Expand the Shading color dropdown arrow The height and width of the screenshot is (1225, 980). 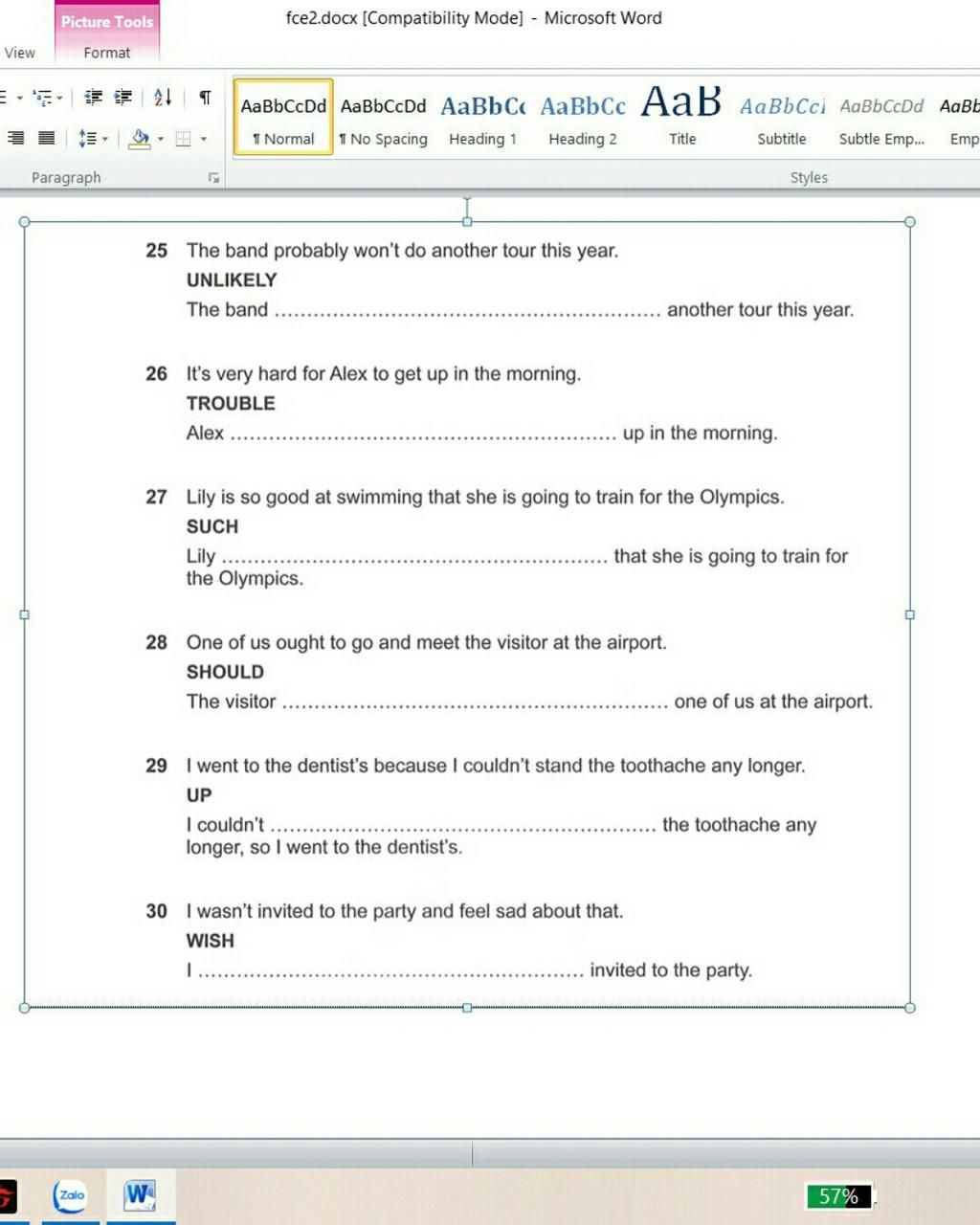click(x=160, y=140)
